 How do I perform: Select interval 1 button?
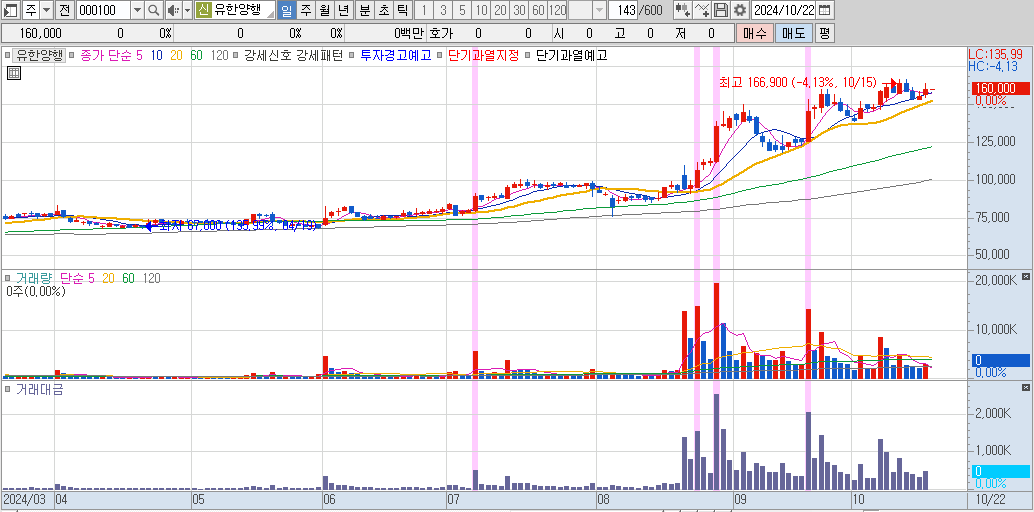(424, 10)
